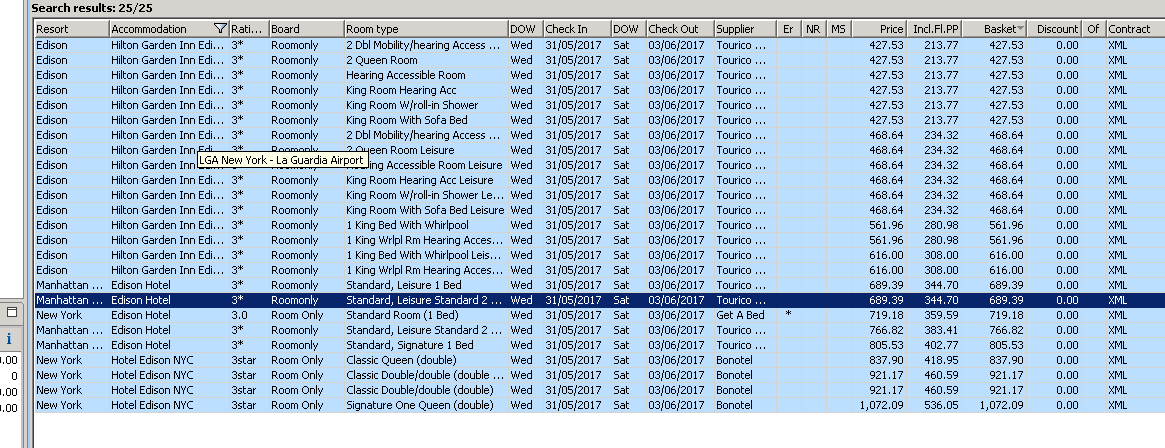Viewport: 1165px width, 448px height.
Task: Select the 'Signature One Queen (double)' cell
Action: tap(426, 405)
